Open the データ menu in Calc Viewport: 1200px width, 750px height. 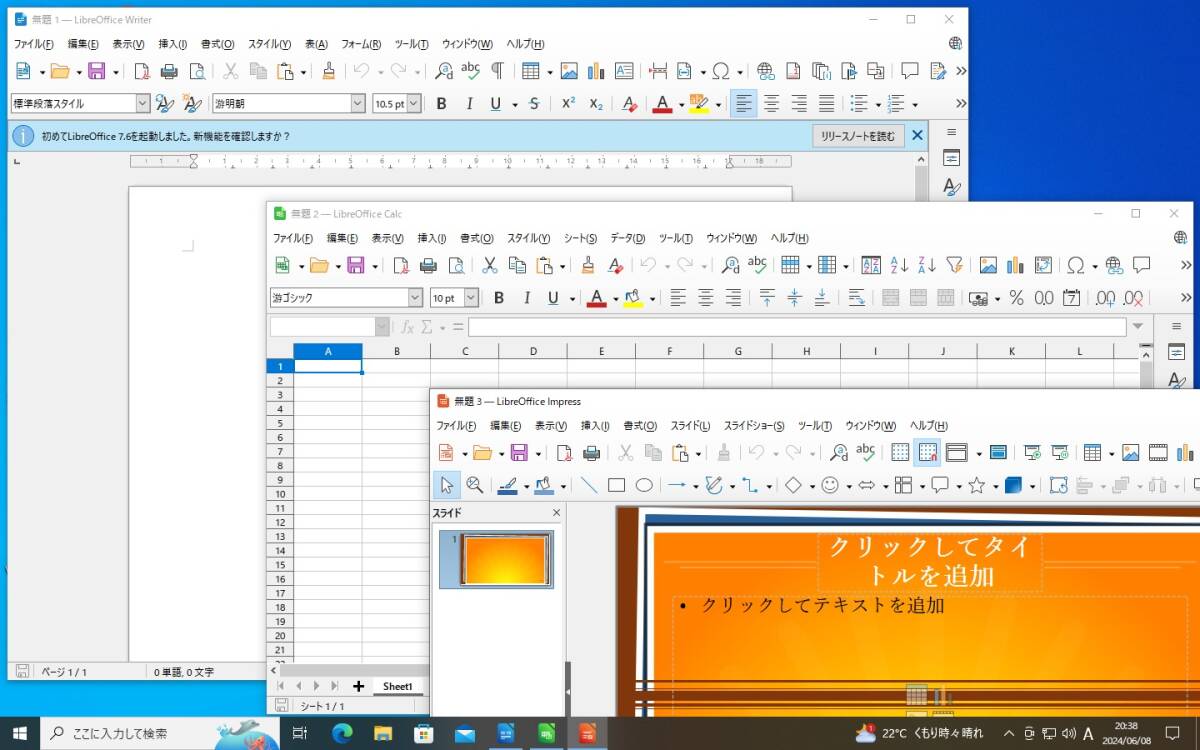627,238
